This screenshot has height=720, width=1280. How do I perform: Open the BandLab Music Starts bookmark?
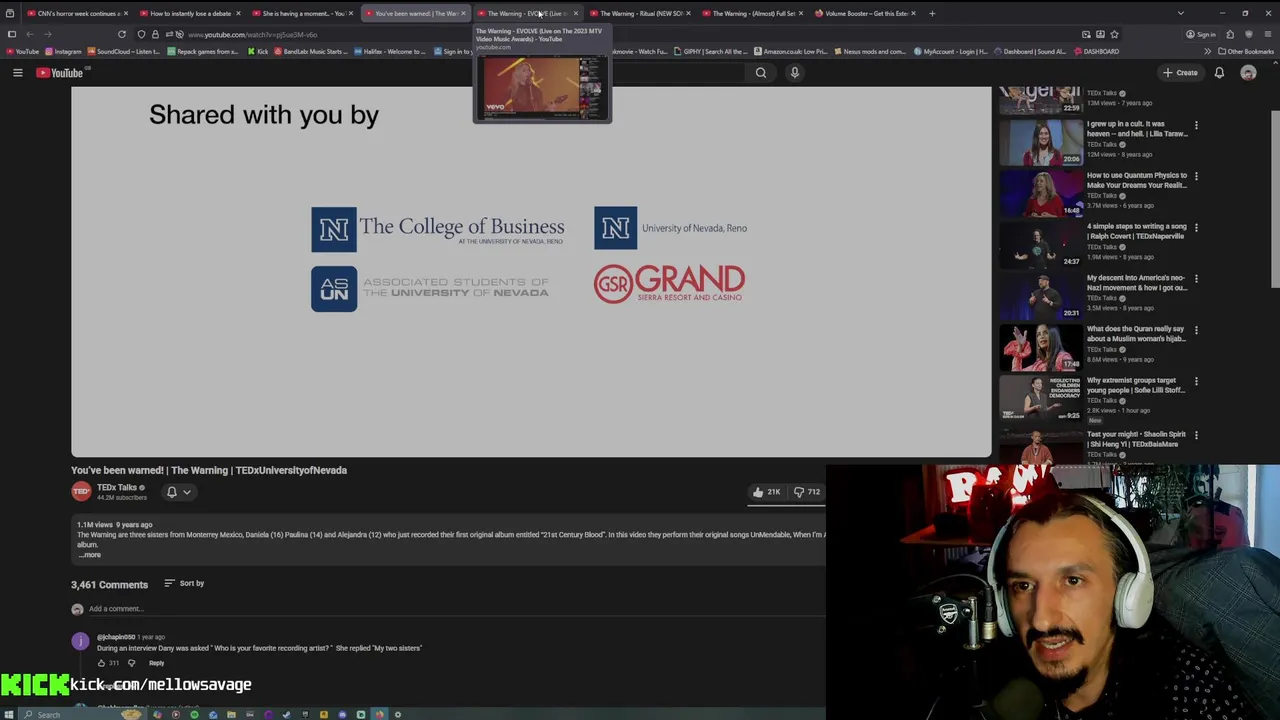coord(311,51)
